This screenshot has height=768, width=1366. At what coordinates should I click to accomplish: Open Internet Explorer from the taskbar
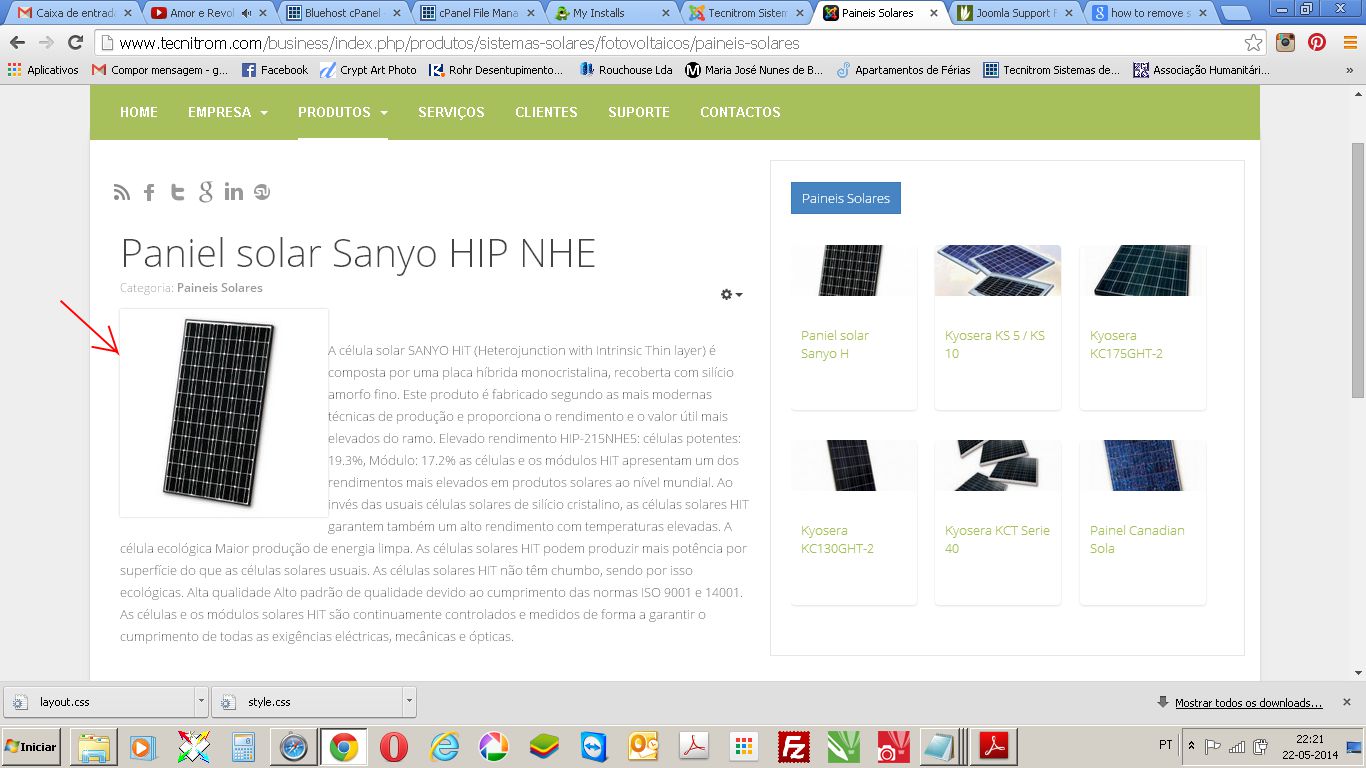coord(444,747)
